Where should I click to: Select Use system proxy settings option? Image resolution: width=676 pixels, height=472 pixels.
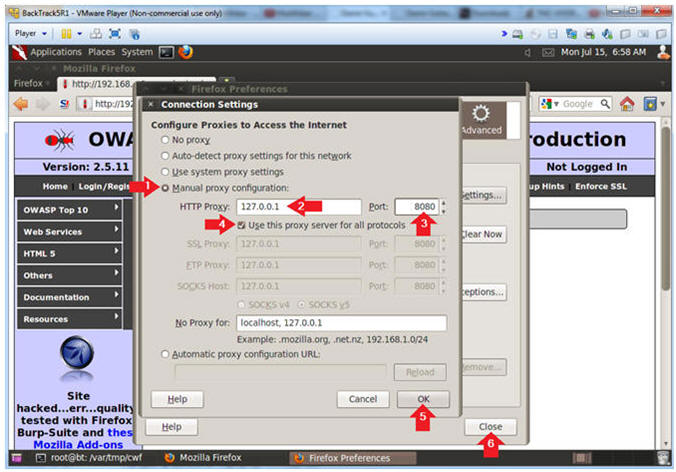(165, 172)
